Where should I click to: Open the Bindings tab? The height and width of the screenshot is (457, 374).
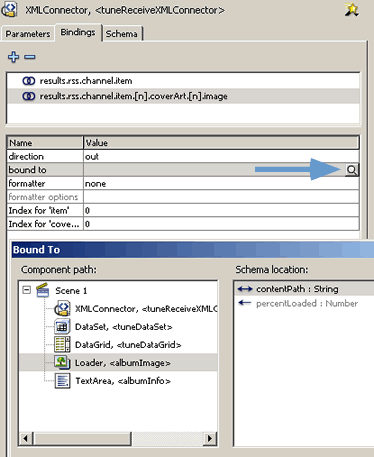click(78, 32)
